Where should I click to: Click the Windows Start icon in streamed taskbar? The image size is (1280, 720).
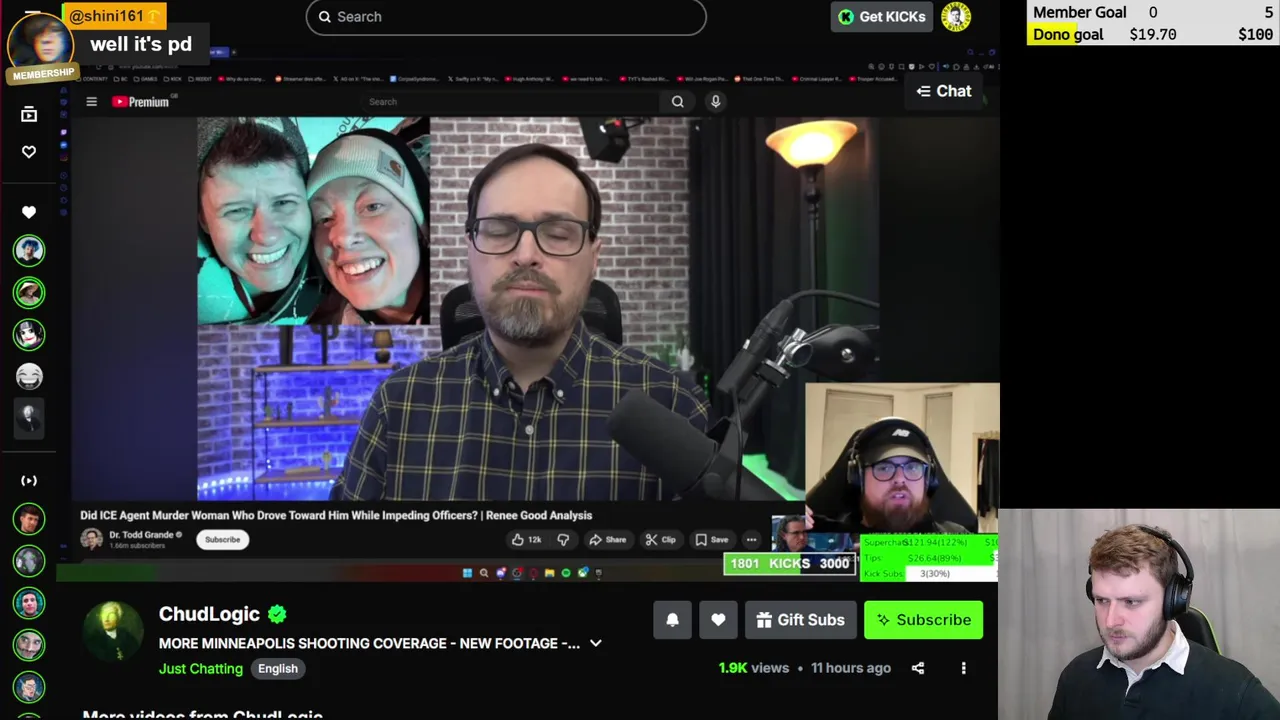point(467,573)
